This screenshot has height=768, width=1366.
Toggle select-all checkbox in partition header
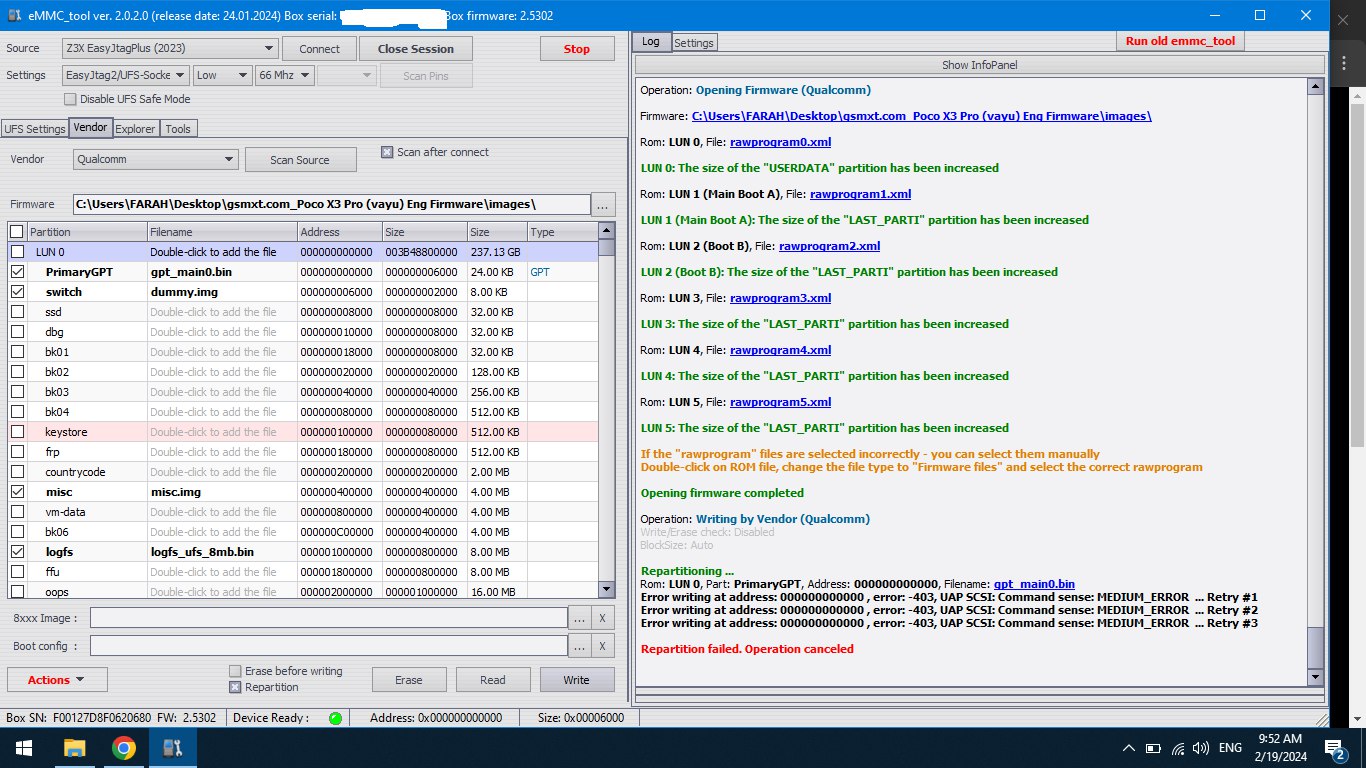coord(17,232)
